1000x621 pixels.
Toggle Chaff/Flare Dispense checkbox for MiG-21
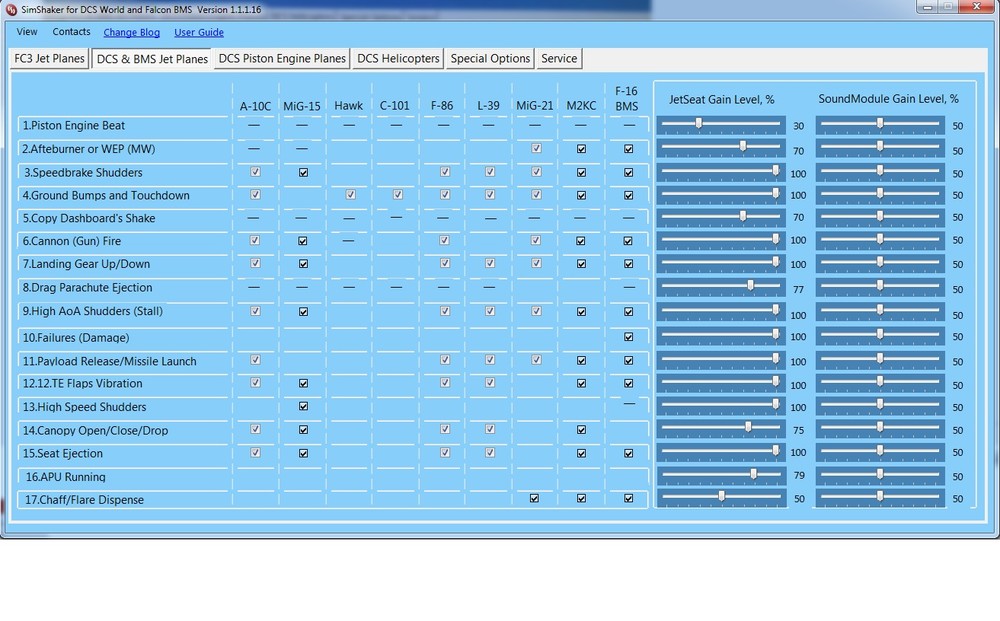point(535,498)
